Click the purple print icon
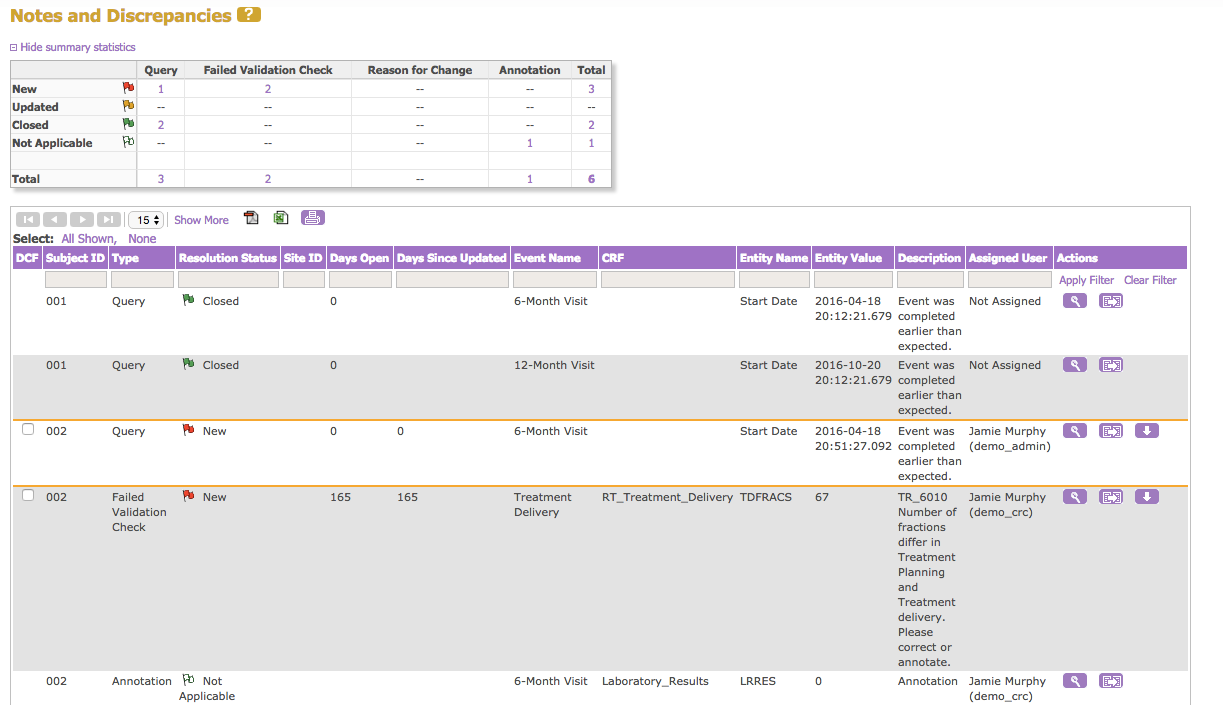1223x705 pixels. click(313, 218)
